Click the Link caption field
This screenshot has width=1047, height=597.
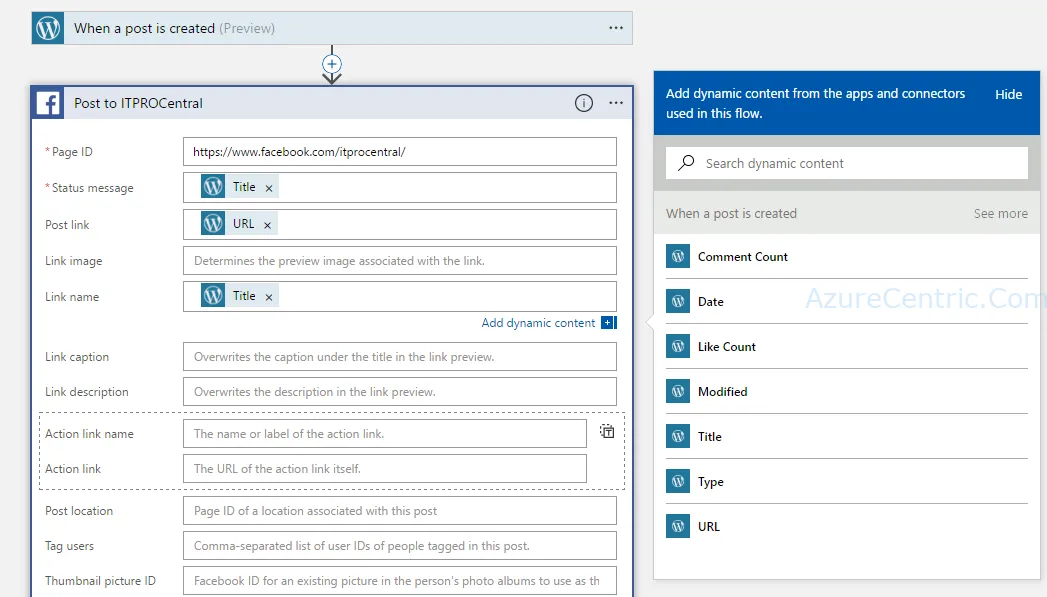pos(399,357)
